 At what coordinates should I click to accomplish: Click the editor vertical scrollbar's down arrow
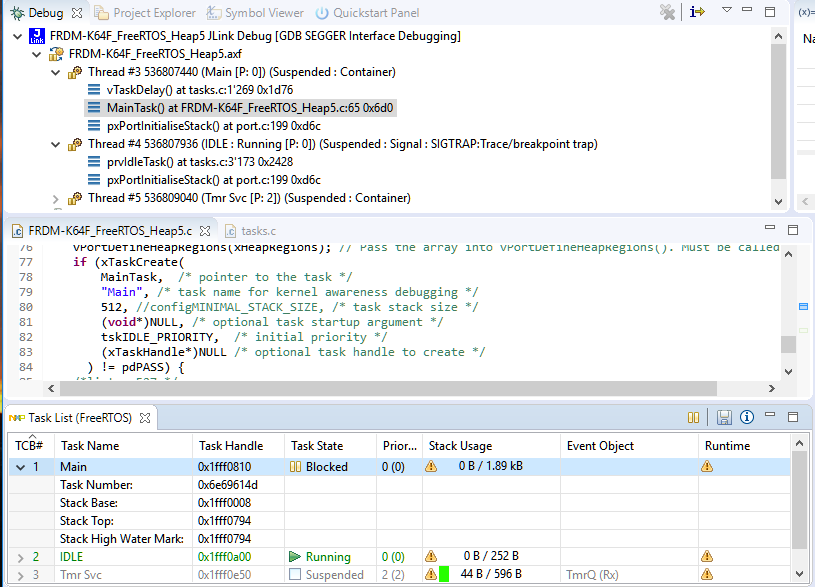(788, 372)
